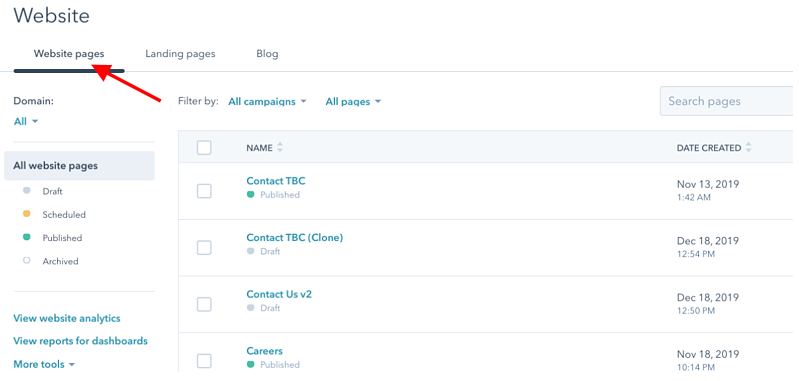
Task: Click View website analytics link
Action: (67, 318)
